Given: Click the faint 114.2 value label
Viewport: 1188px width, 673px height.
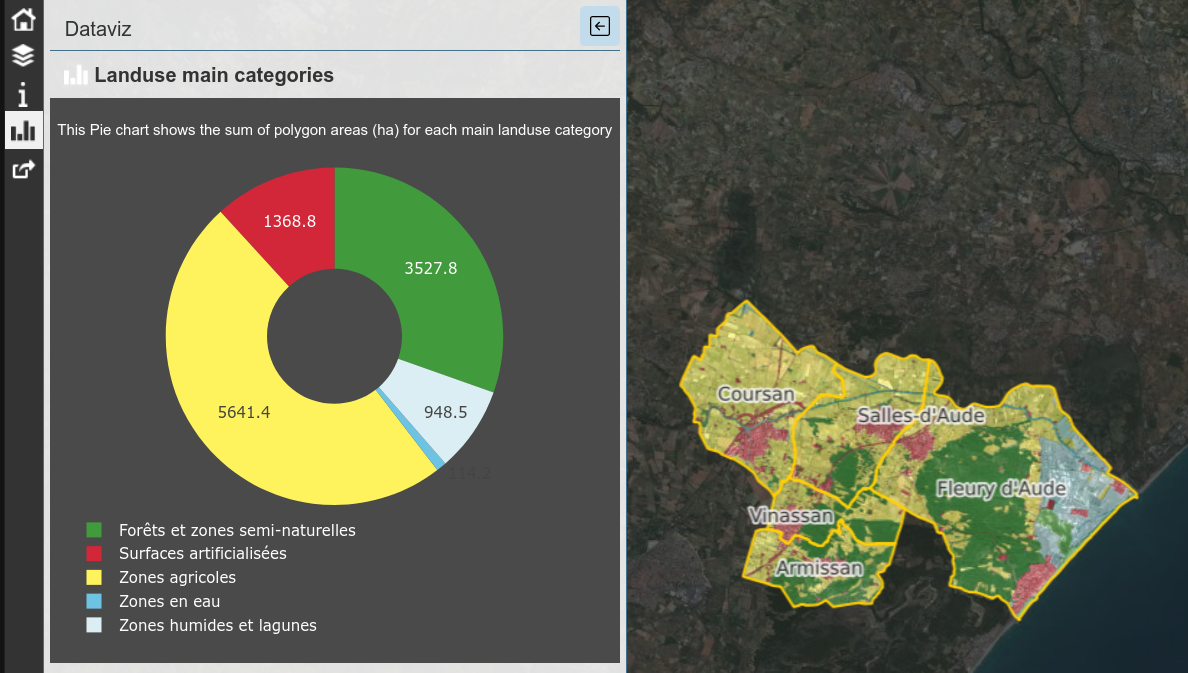Looking at the screenshot, I should 470,474.
